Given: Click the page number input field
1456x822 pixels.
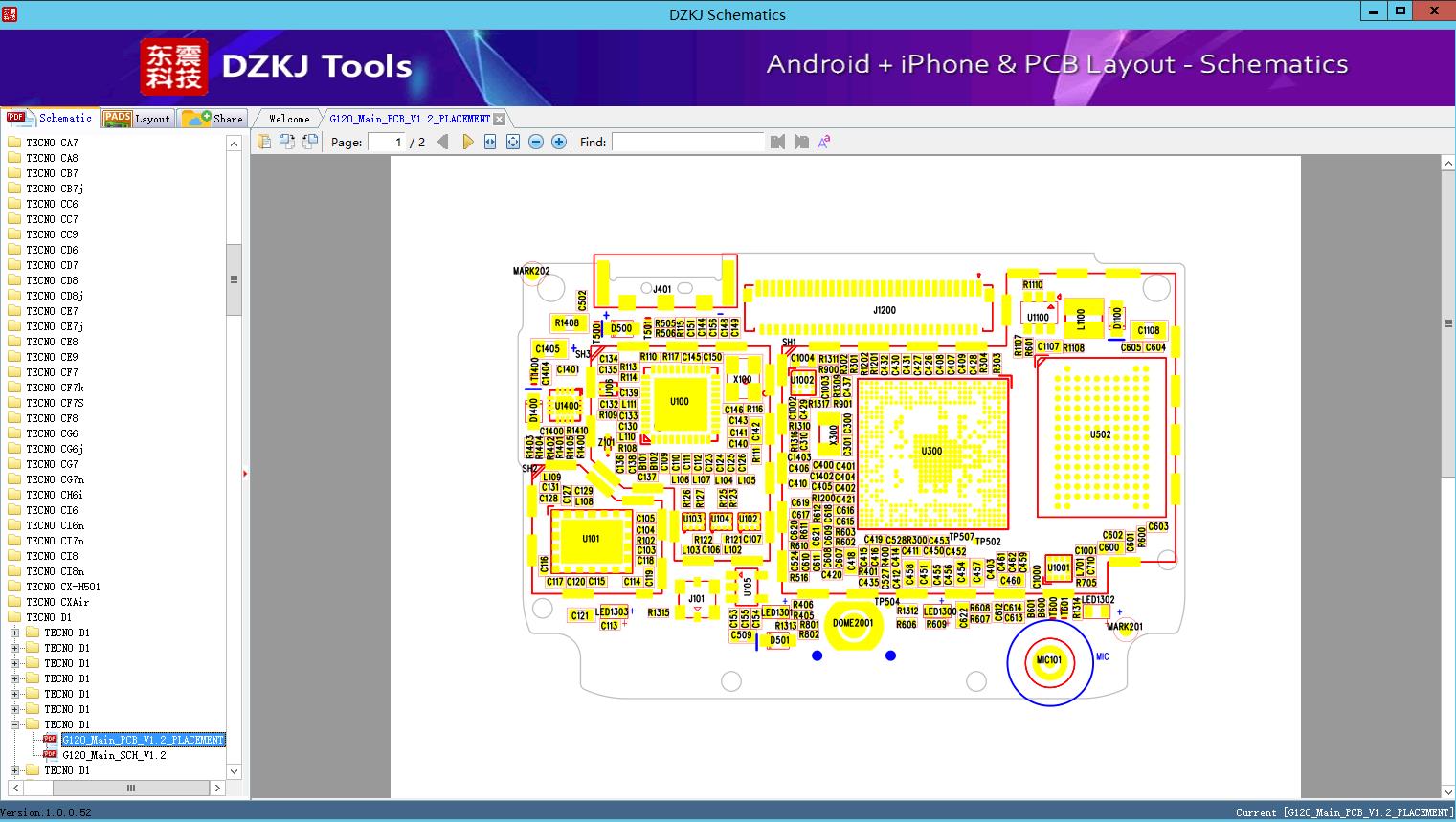Looking at the screenshot, I should click(387, 142).
